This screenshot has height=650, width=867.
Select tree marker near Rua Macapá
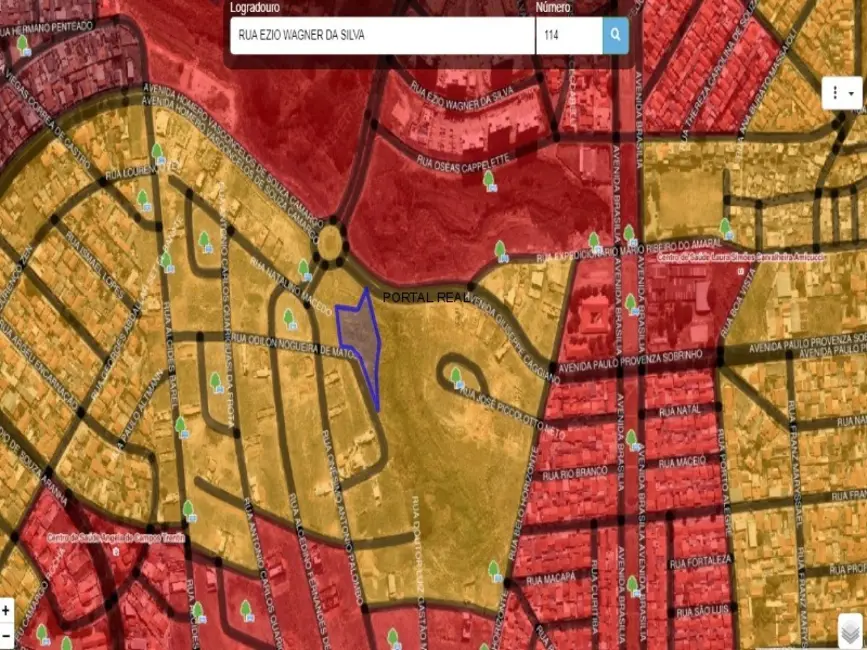point(493,570)
